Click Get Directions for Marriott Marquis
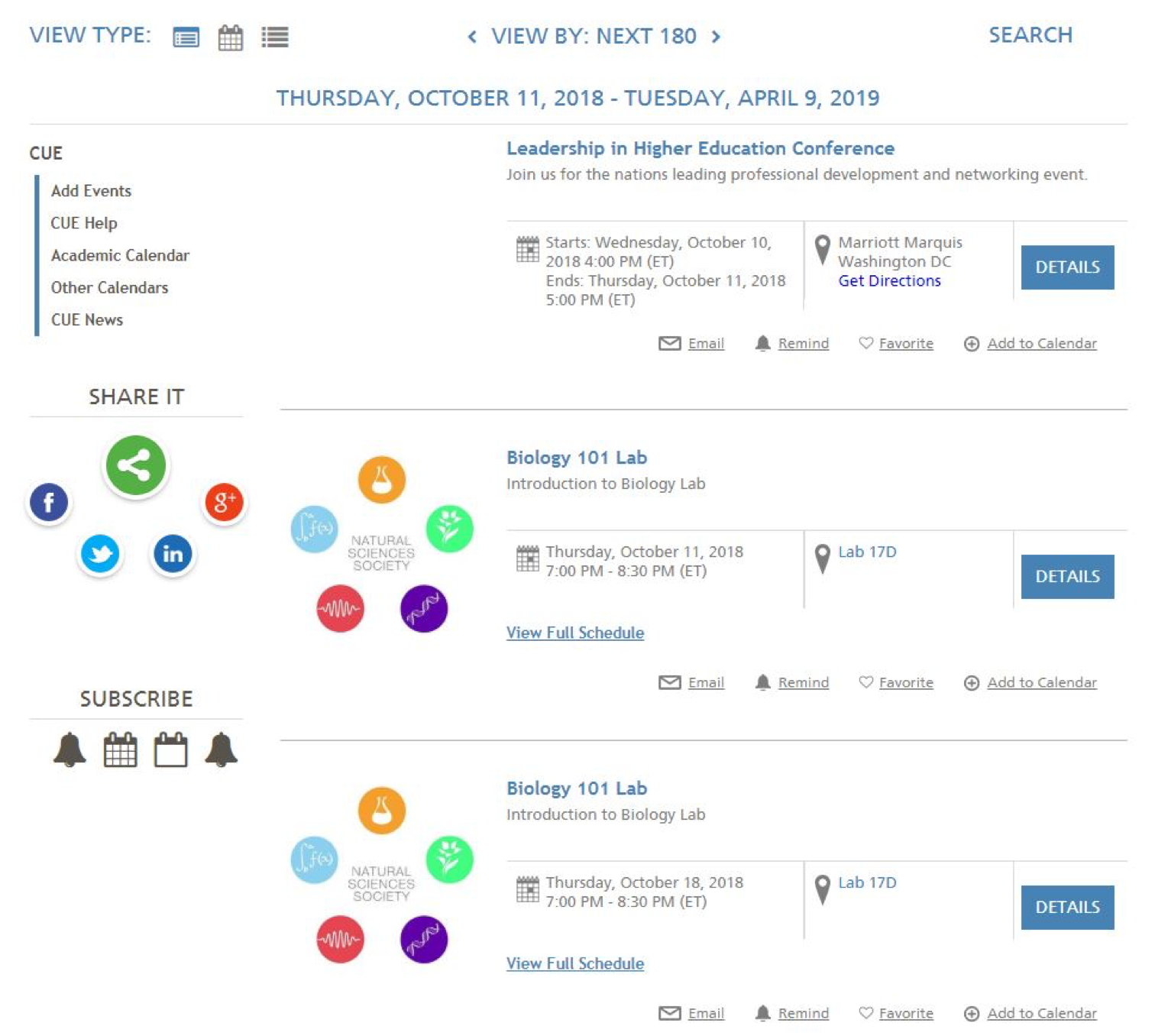This screenshot has height=1036, width=1155. click(889, 281)
